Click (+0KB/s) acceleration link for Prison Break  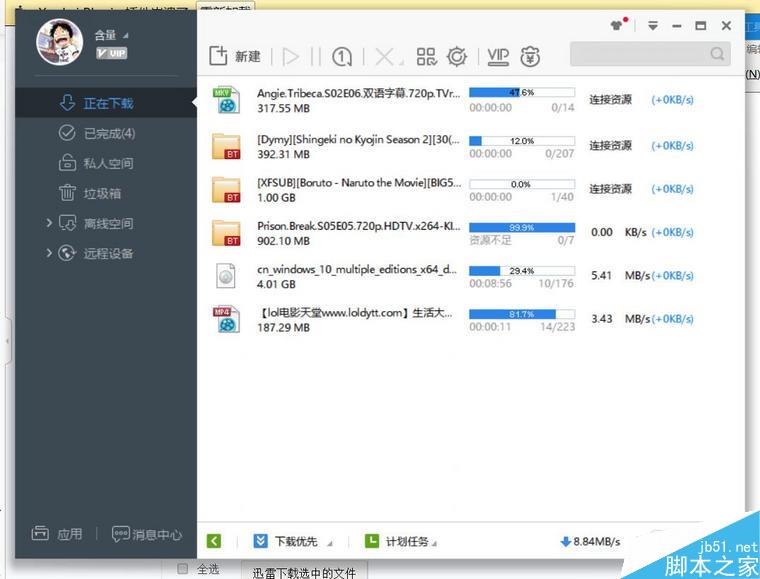672,232
